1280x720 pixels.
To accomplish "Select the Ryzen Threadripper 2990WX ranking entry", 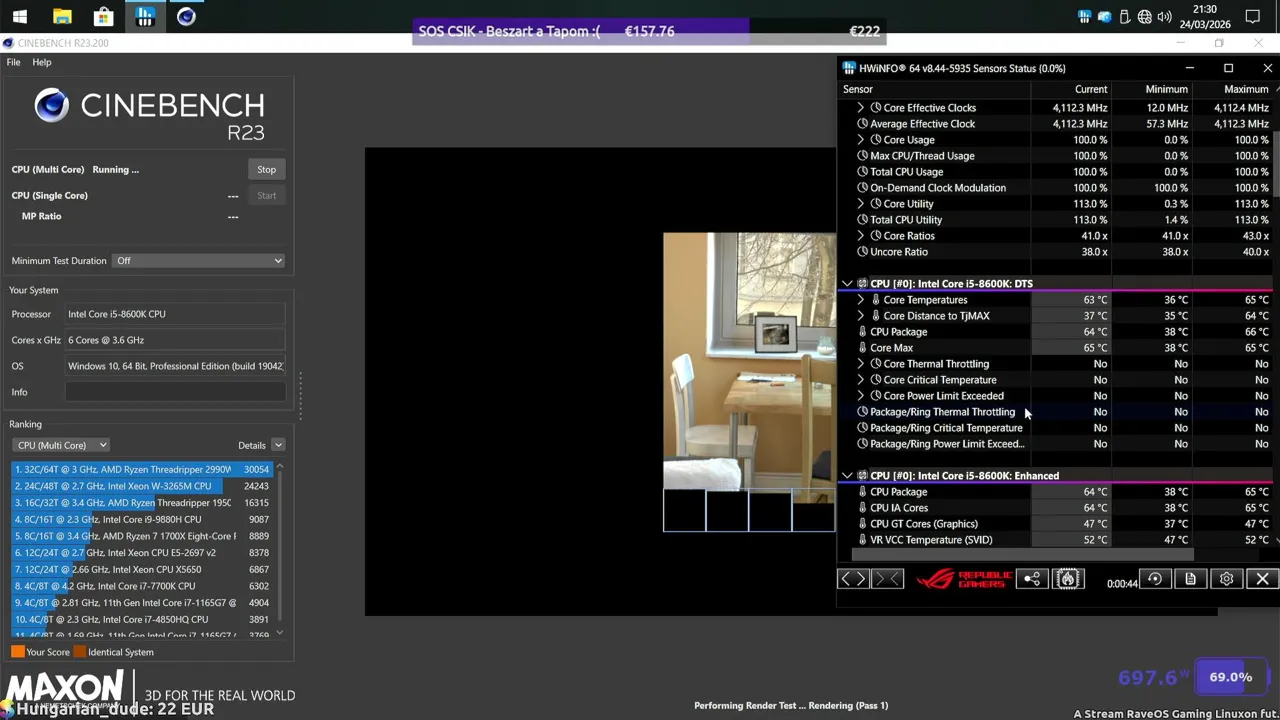I will pyautogui.click(x=141, y=469).
